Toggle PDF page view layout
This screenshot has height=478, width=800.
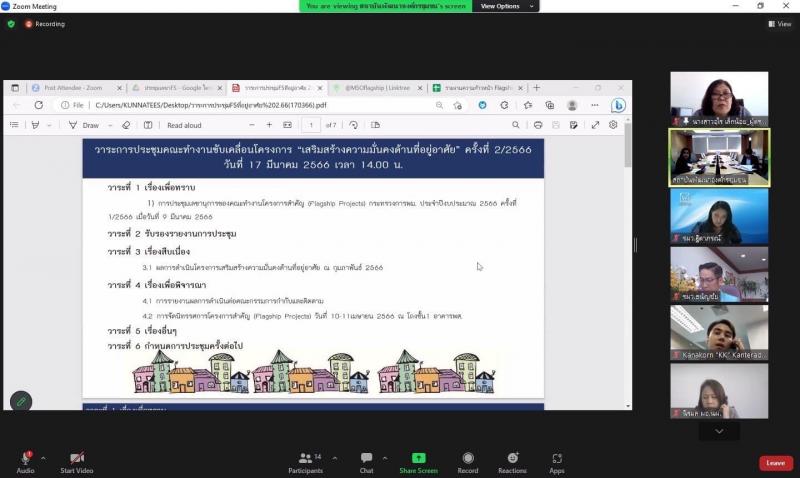376,125
